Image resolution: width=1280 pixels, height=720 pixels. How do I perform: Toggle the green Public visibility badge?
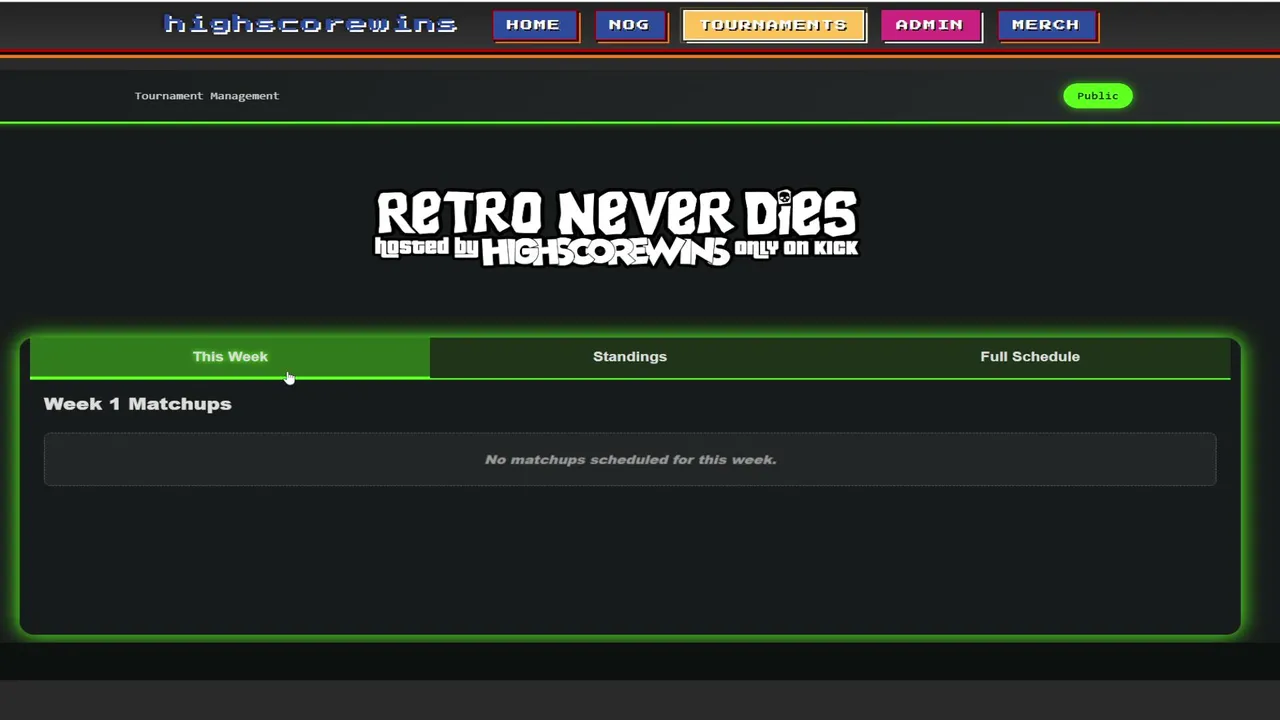1098,96
